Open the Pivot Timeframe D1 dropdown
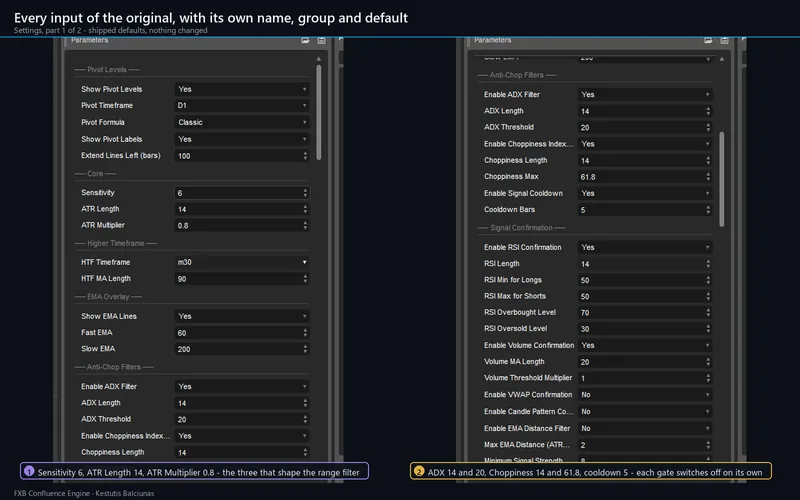 242,106
